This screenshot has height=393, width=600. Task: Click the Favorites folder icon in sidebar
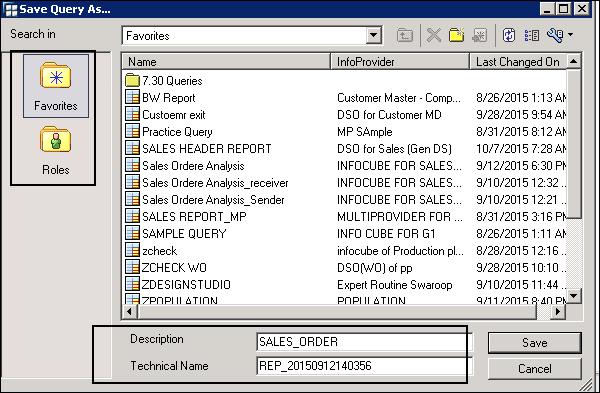[x=55, y=76]
